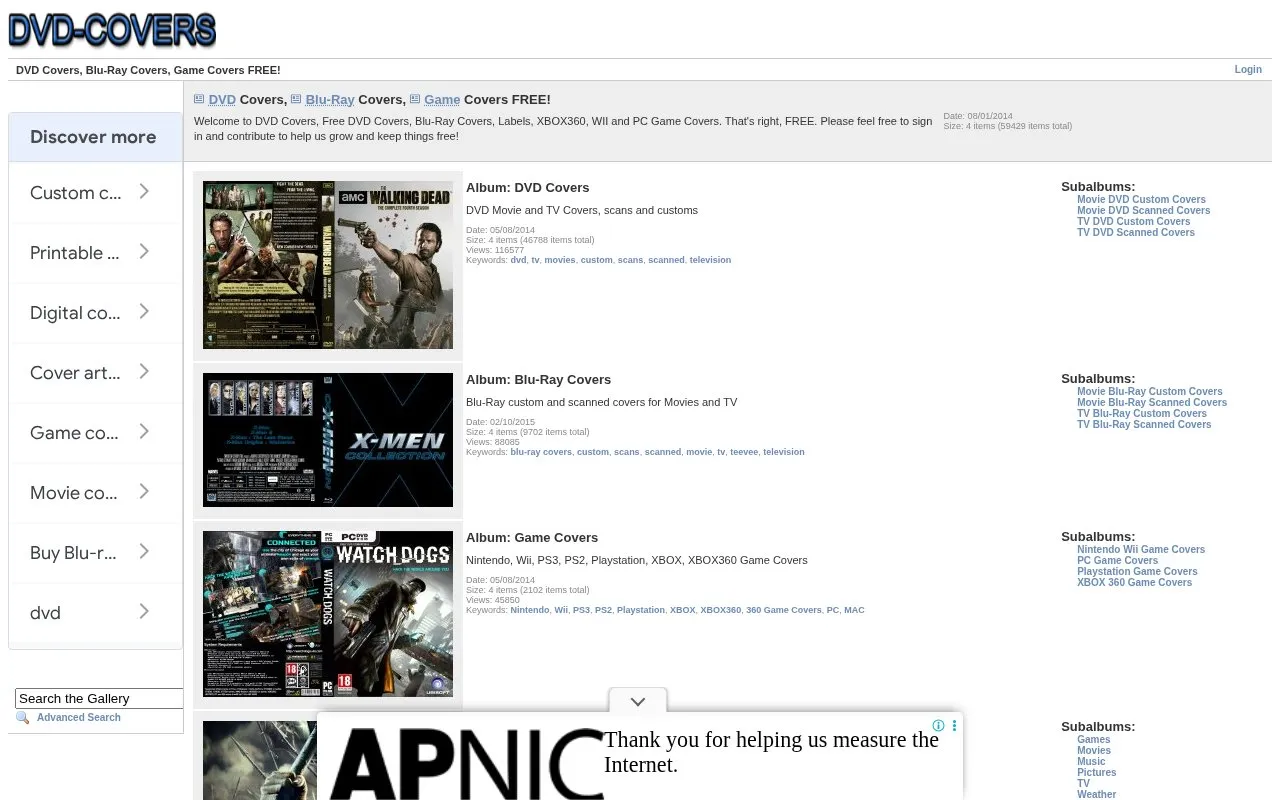
Task: Open the Games subalbum link
Action: tap(1093, 740)
